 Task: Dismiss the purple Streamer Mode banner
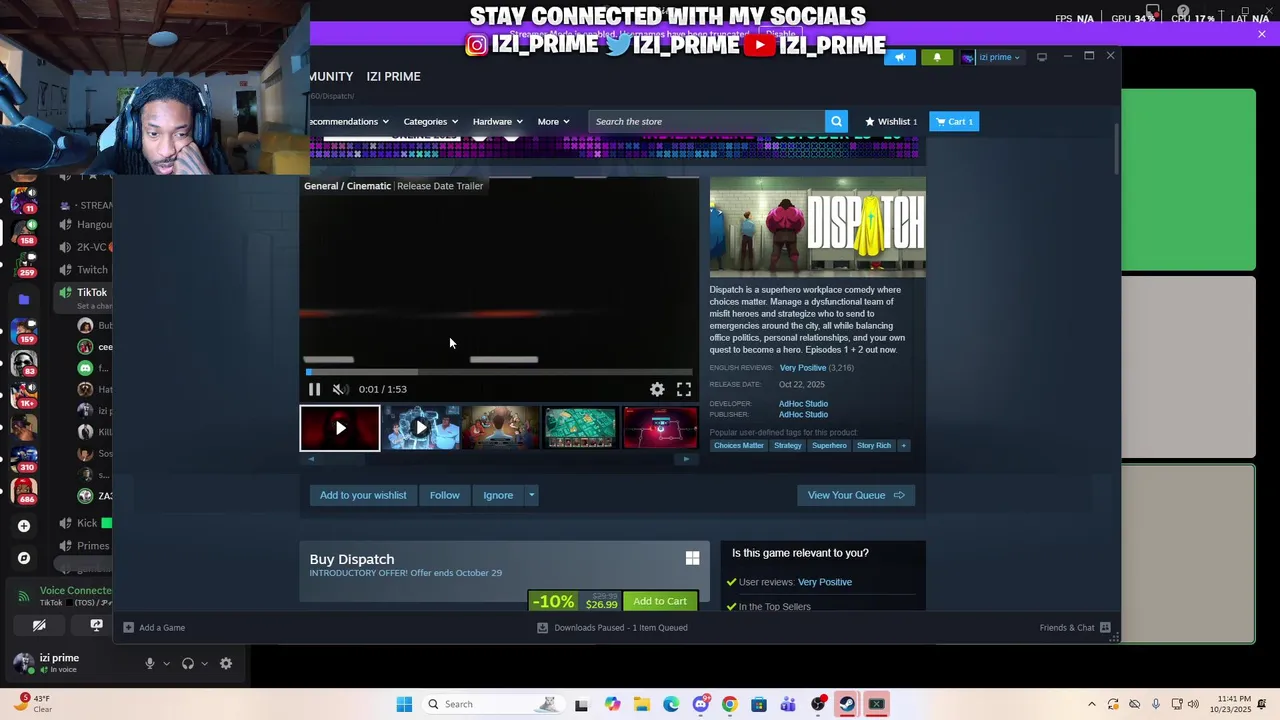[1262, 34]
